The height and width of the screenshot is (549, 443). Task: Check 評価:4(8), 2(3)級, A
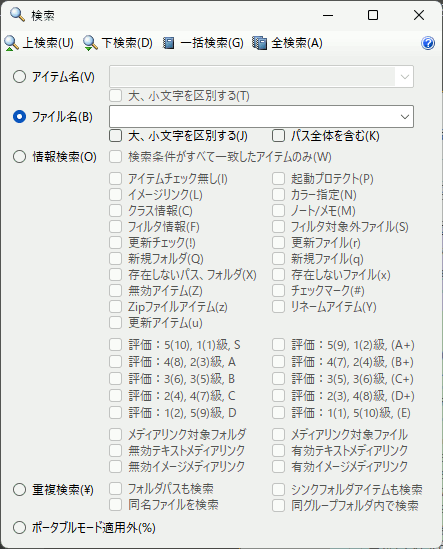116,362
